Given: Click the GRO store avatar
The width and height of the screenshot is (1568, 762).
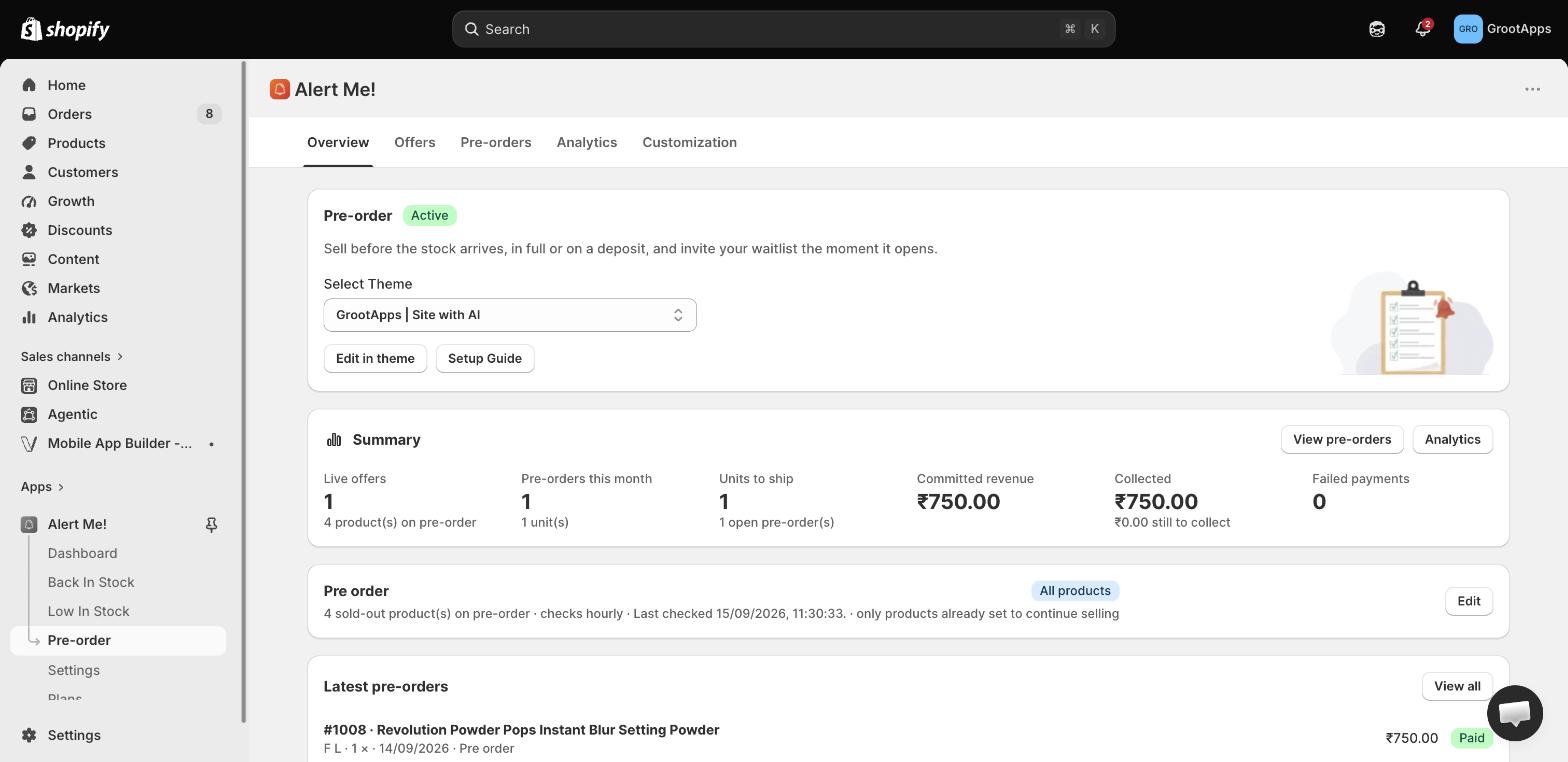Looking at the screenshot, I should (x=1468, y=29).
